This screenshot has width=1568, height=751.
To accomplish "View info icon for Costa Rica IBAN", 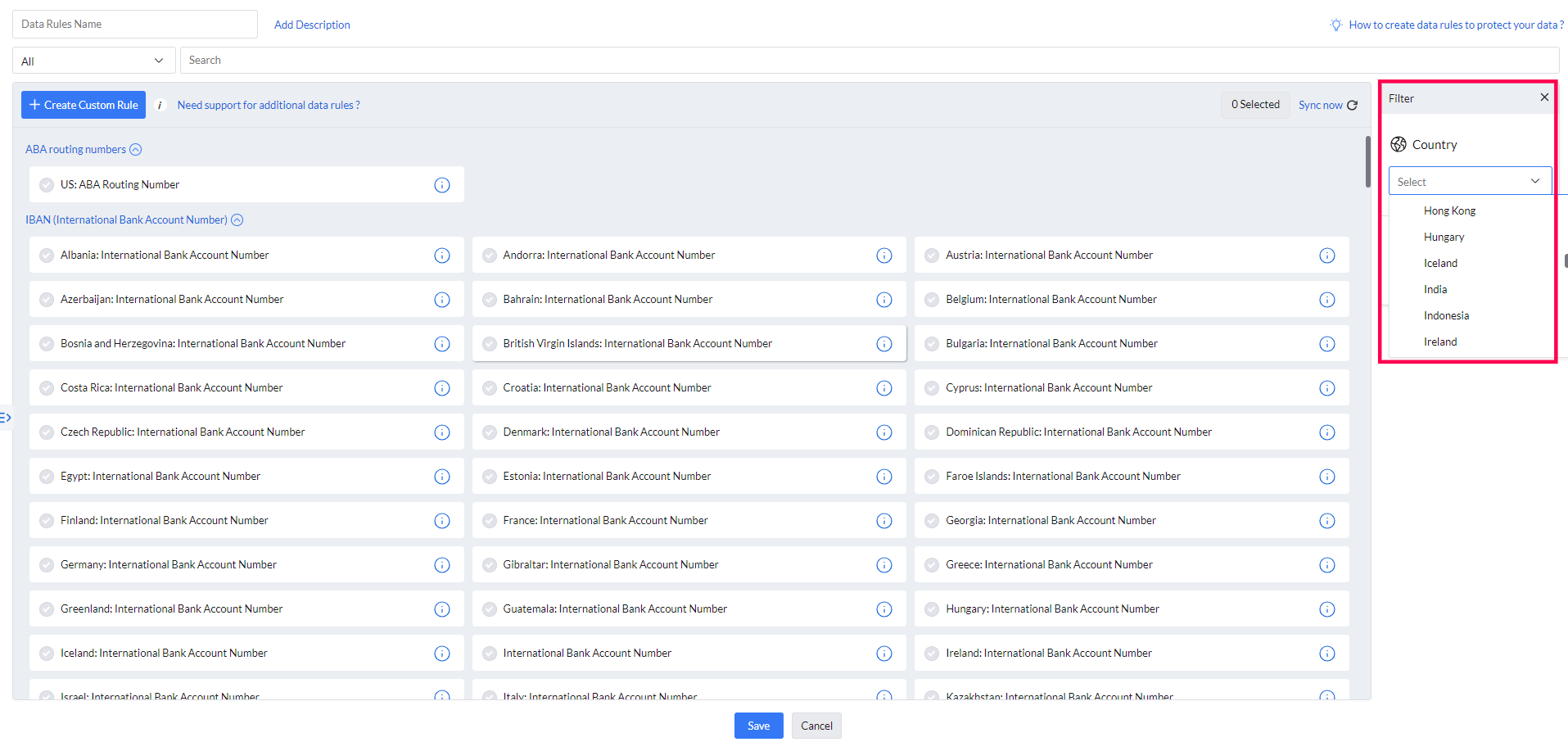I will point(442,388).
